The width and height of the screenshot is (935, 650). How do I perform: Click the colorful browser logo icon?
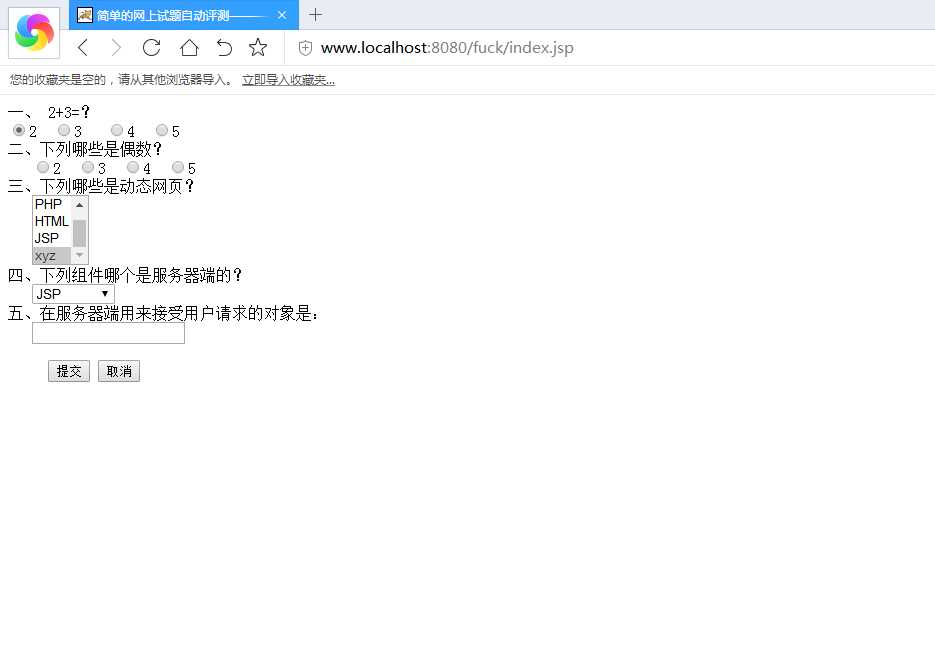click(x=34, y=32)
